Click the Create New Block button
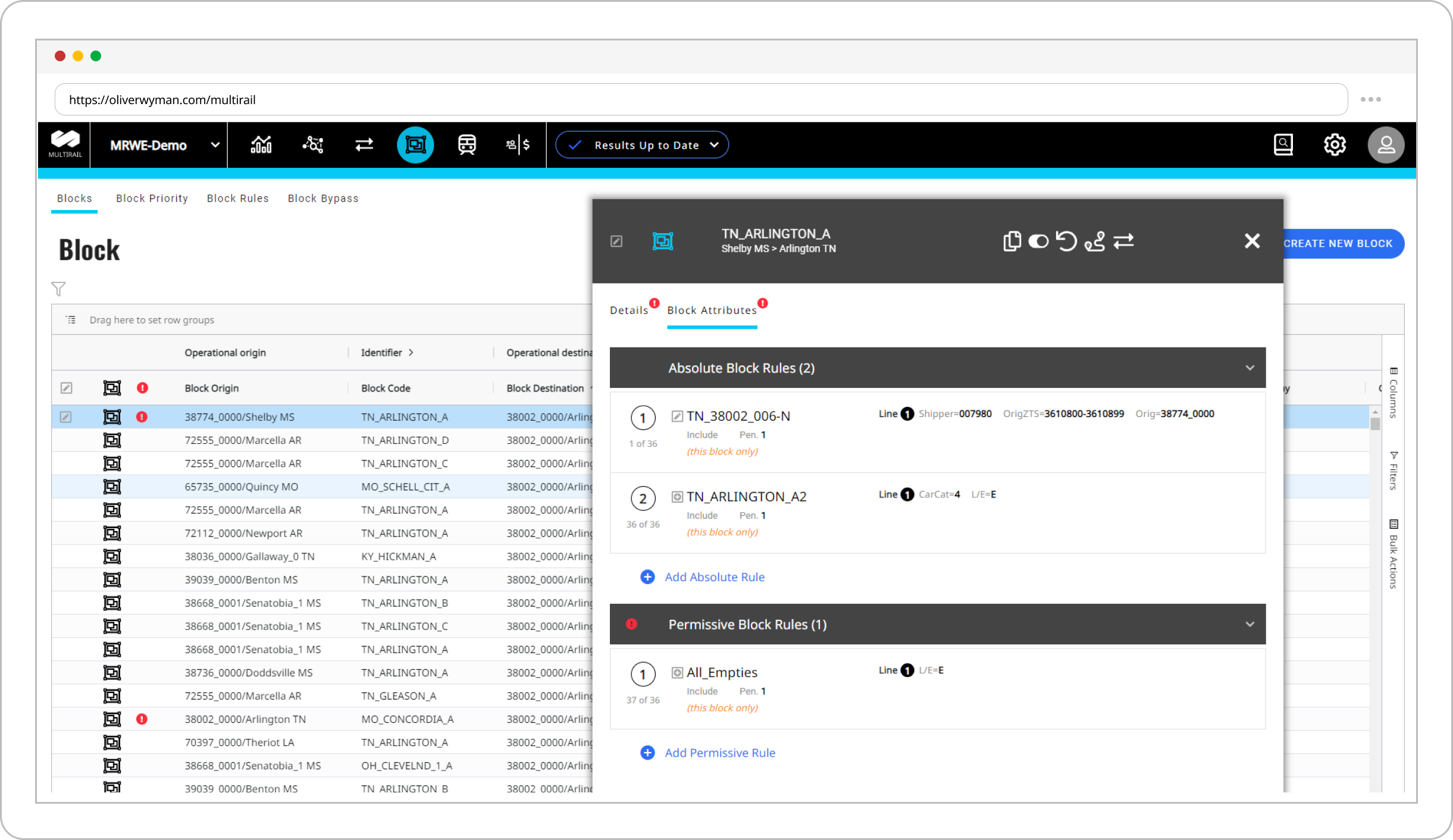 pyautogui.click(x=1344, y=243)
